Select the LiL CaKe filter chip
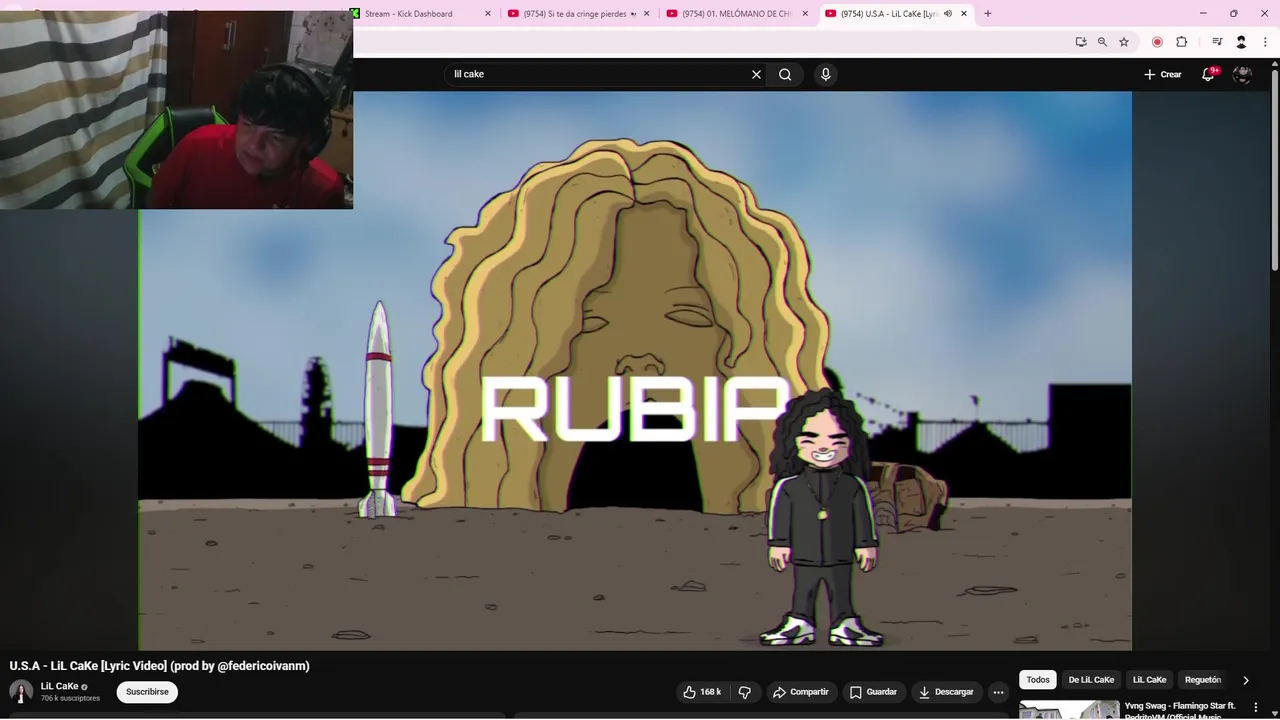 [x=1149, y=680]
